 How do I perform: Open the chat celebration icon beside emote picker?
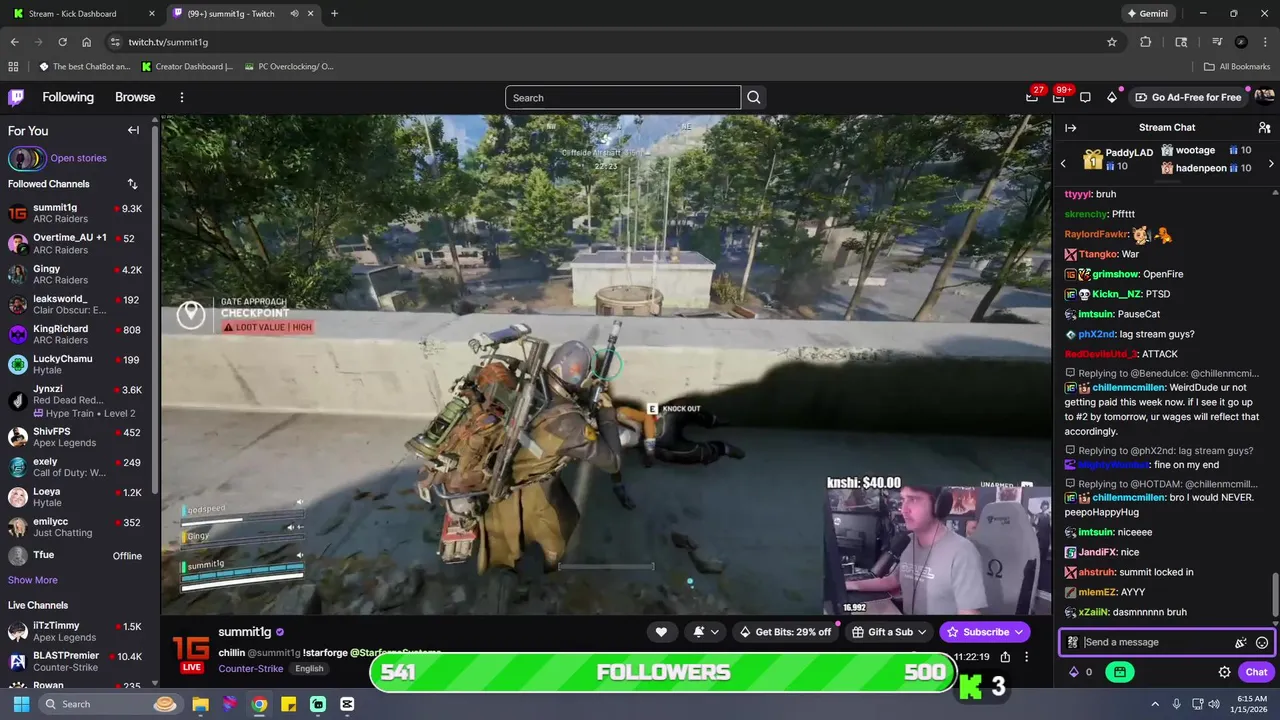pyautogui.click(x=1241, y=642)
